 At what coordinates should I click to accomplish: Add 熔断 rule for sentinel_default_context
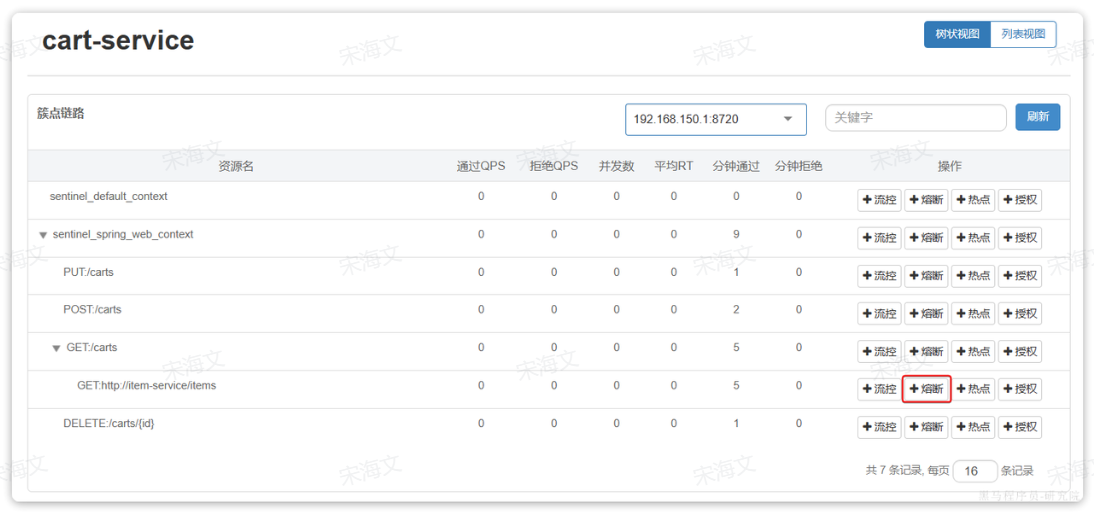click(926, 200)
